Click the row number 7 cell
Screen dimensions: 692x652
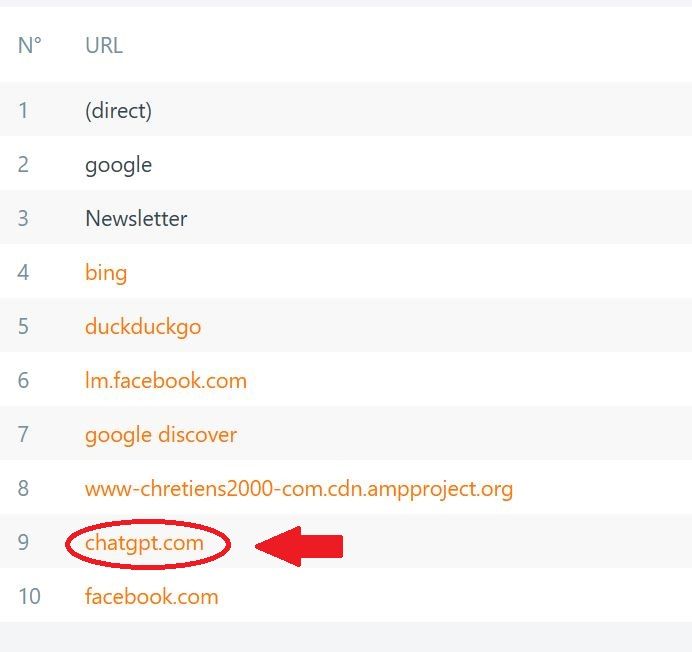point(23,434)
